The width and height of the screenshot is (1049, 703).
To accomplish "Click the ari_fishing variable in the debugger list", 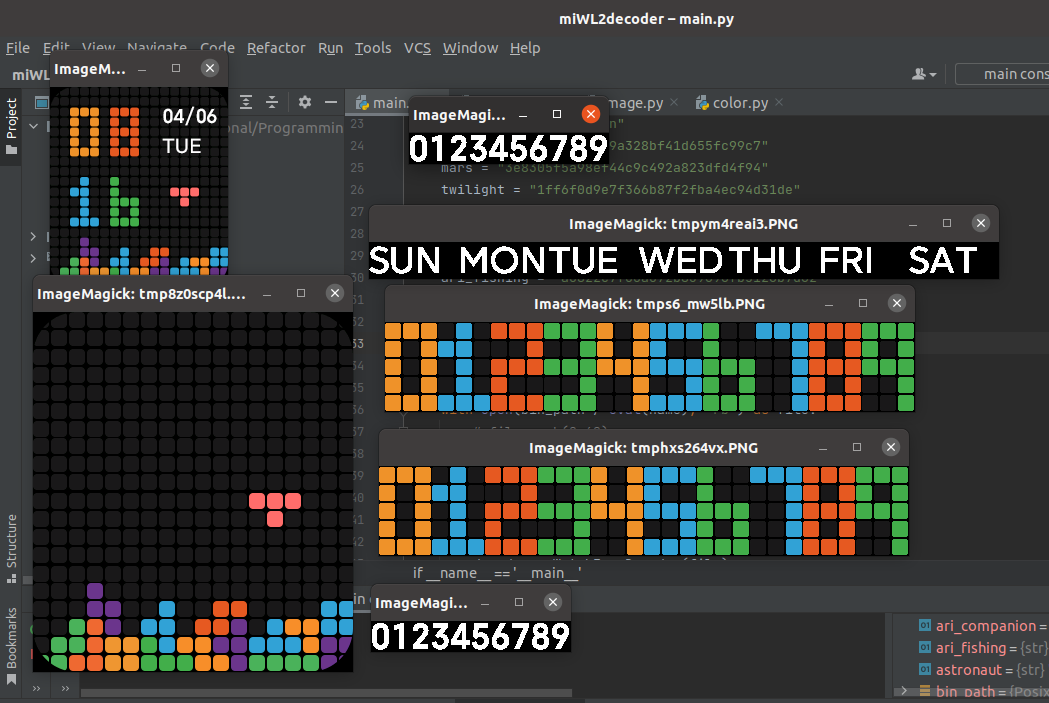I will click(971, 647).
